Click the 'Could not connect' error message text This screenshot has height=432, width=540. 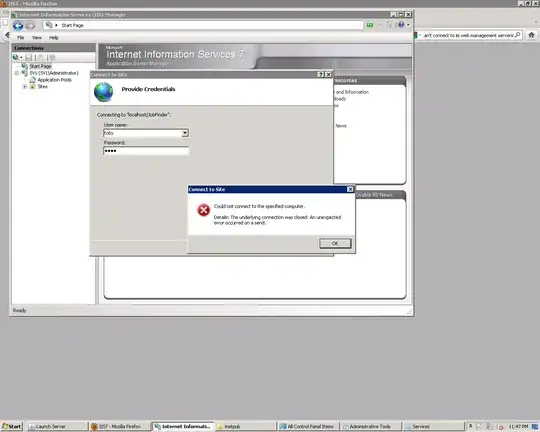point(259,206)
